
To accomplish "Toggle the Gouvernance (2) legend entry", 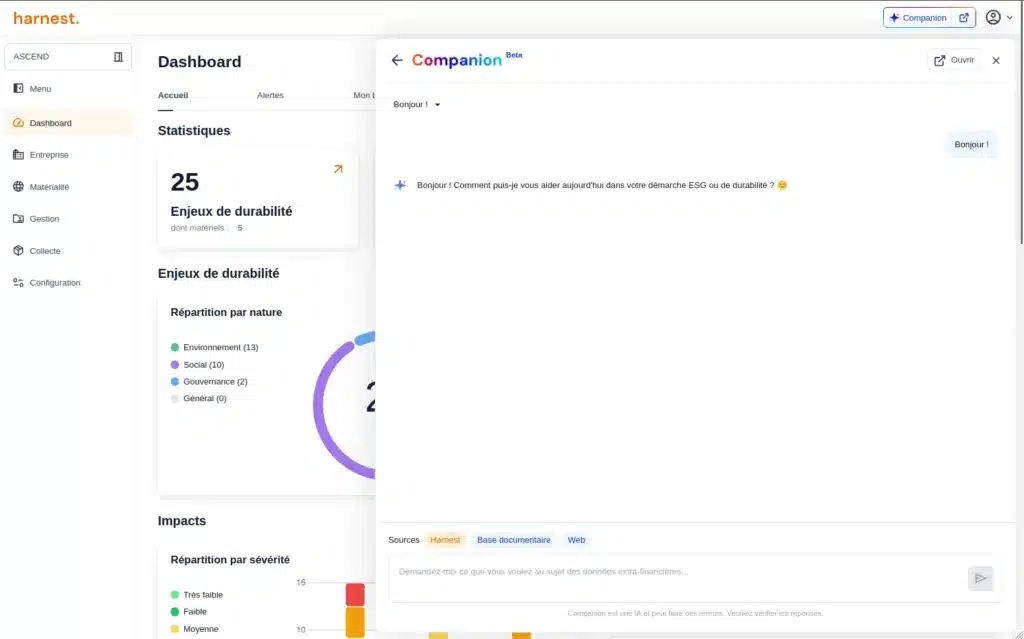I will [209, 382].
